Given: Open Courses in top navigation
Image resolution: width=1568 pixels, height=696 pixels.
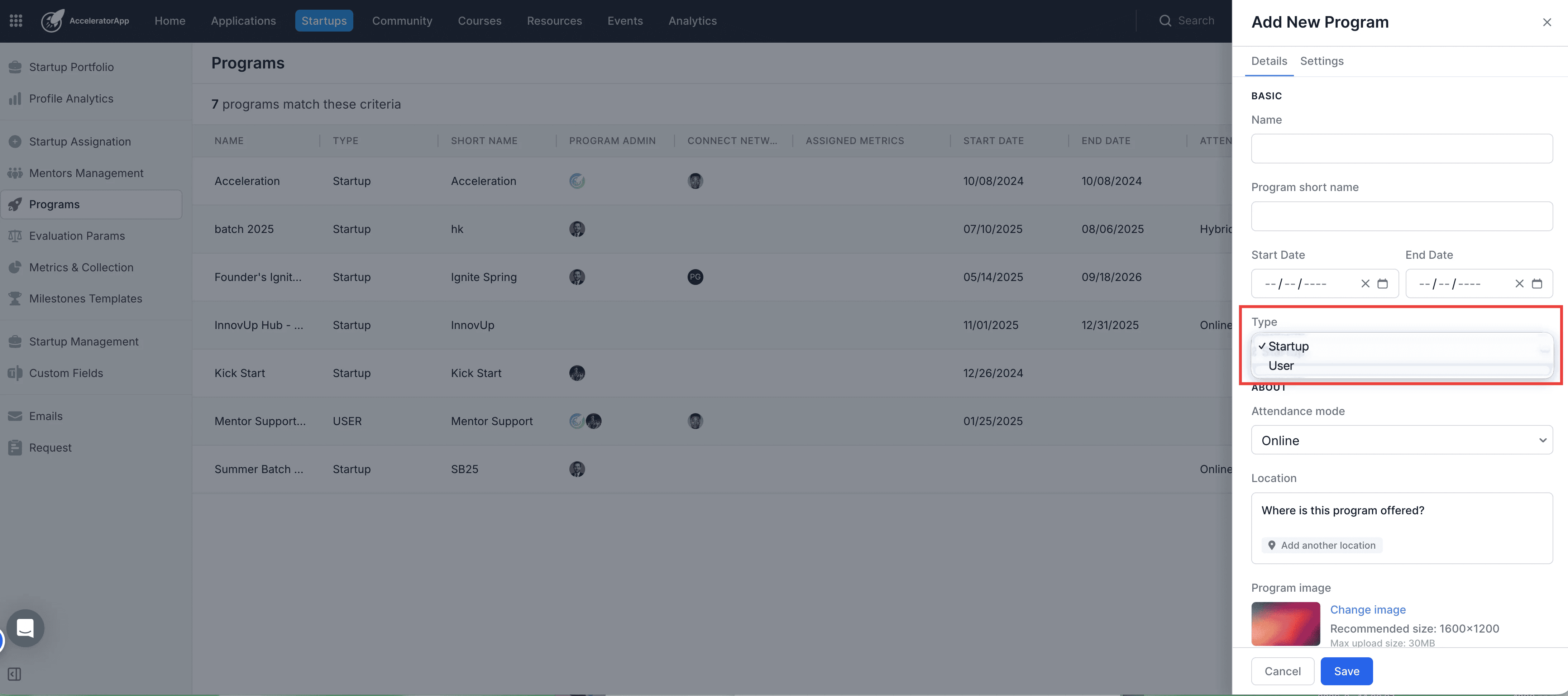Looking at the screenshot, I should point(480,21).
